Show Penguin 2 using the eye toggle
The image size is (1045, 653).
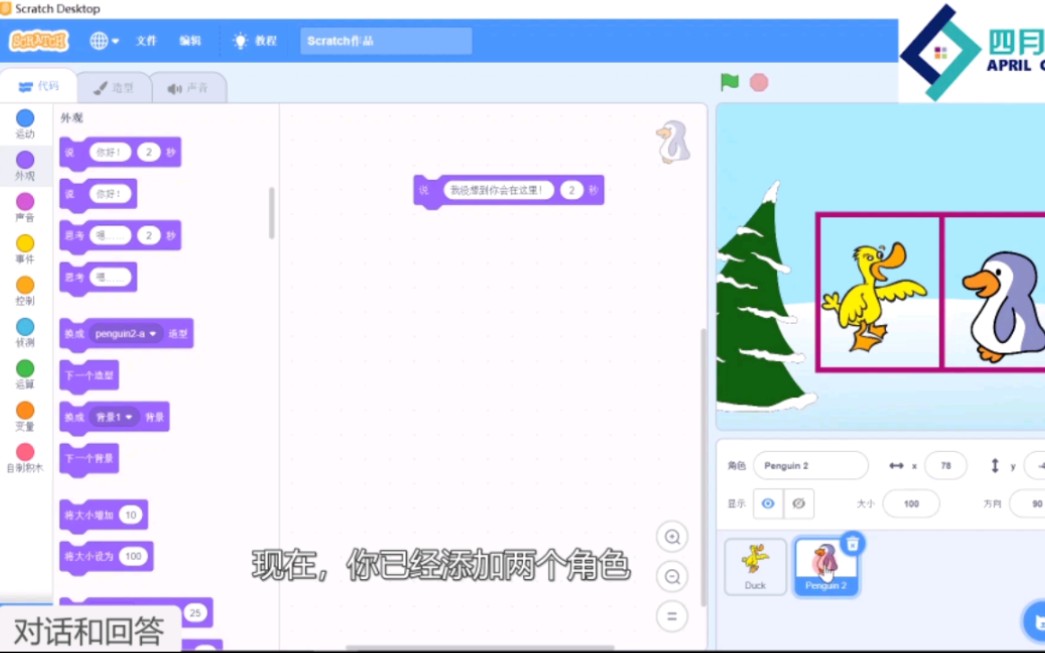[x=766, y=504]
